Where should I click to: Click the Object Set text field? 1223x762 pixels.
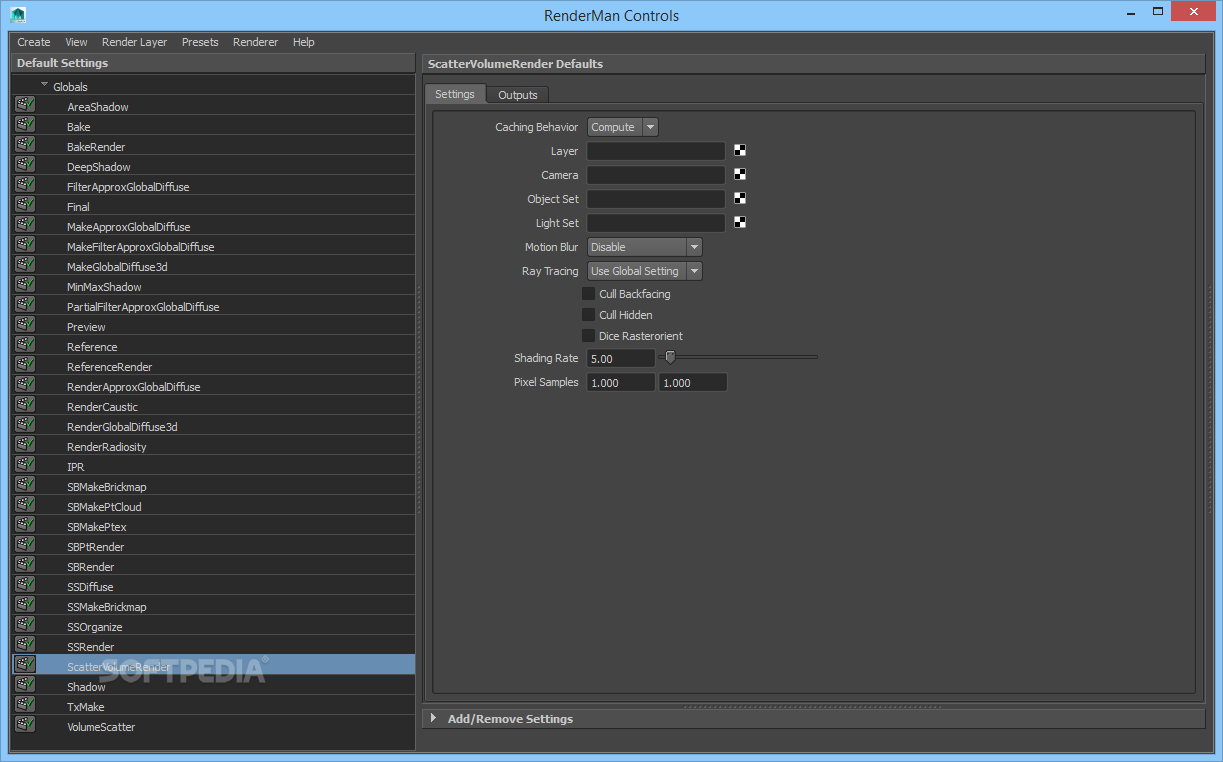(656, 199)
